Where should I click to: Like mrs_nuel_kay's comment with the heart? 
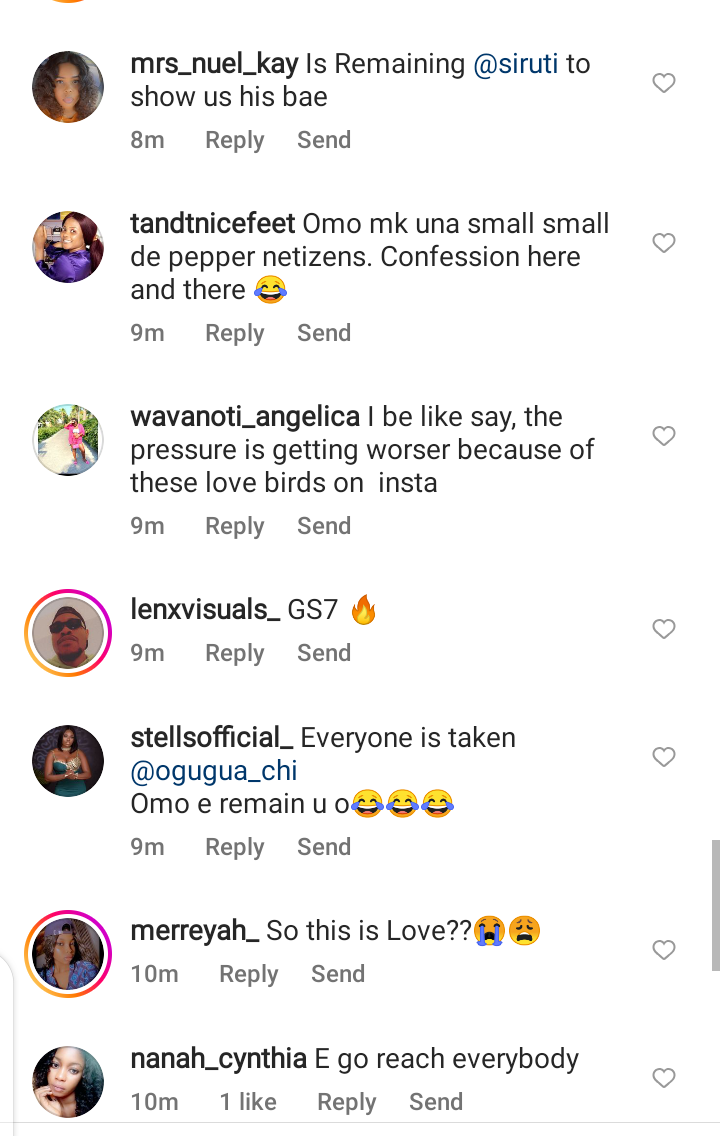click(x=664, y=83)
